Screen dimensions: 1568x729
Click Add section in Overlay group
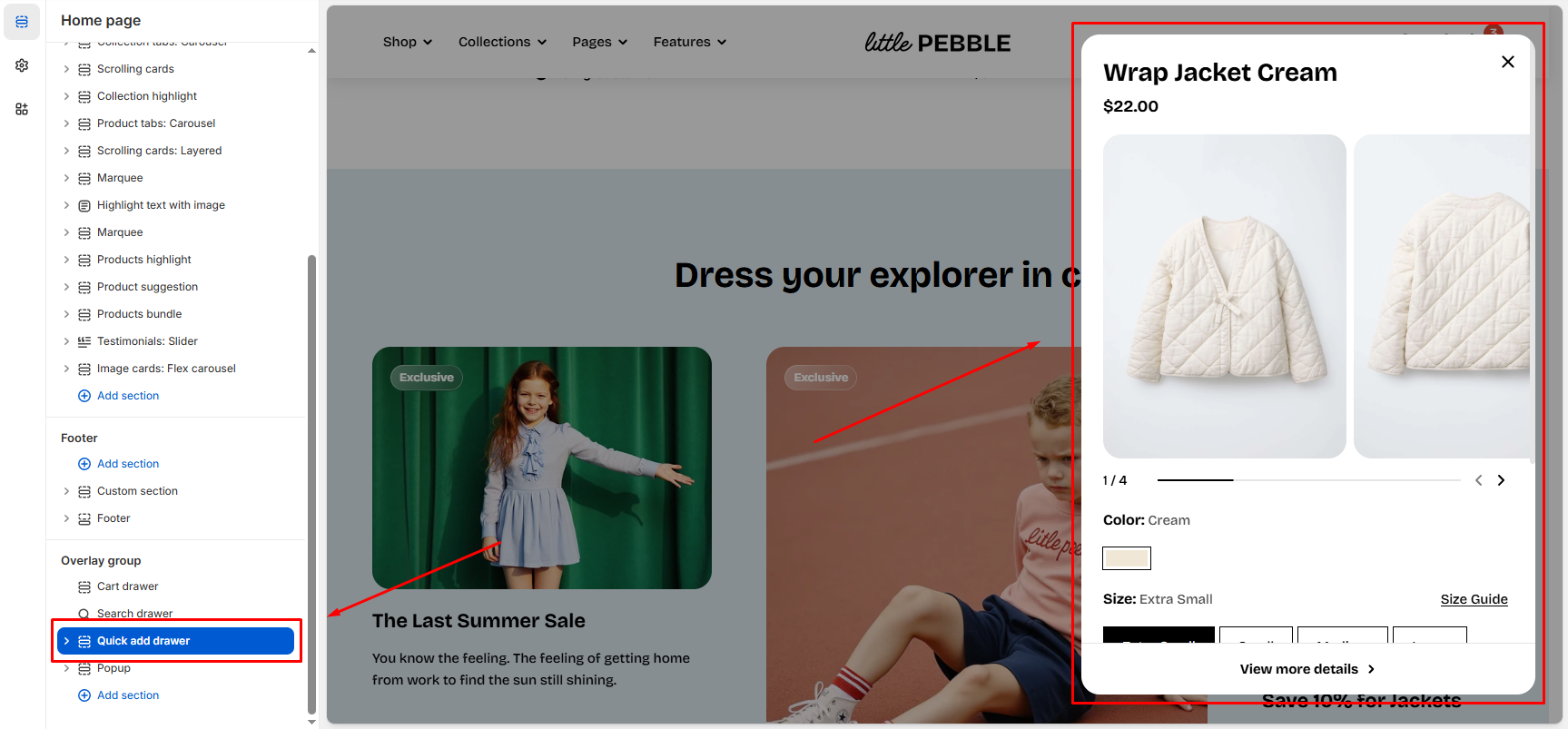click(127, 695)
